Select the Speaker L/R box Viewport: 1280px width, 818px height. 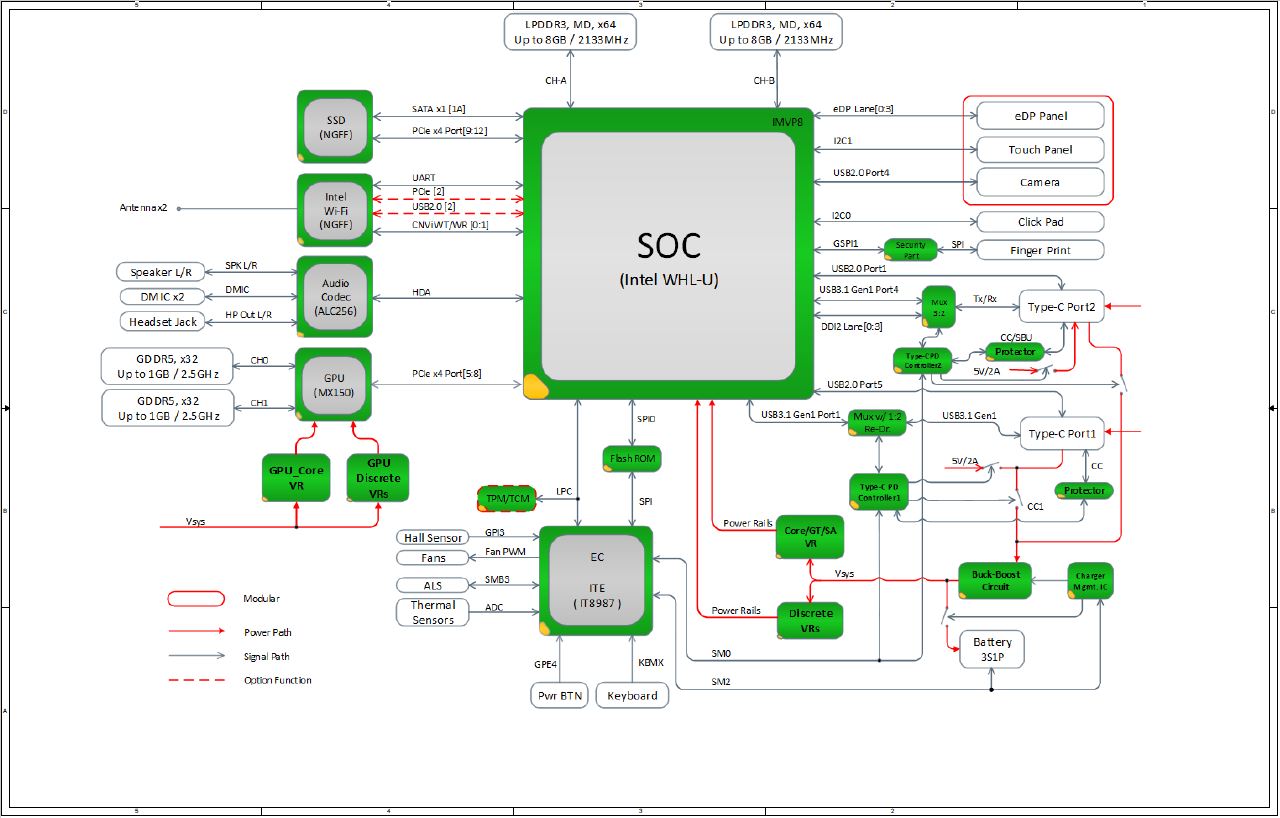point(161,272)
